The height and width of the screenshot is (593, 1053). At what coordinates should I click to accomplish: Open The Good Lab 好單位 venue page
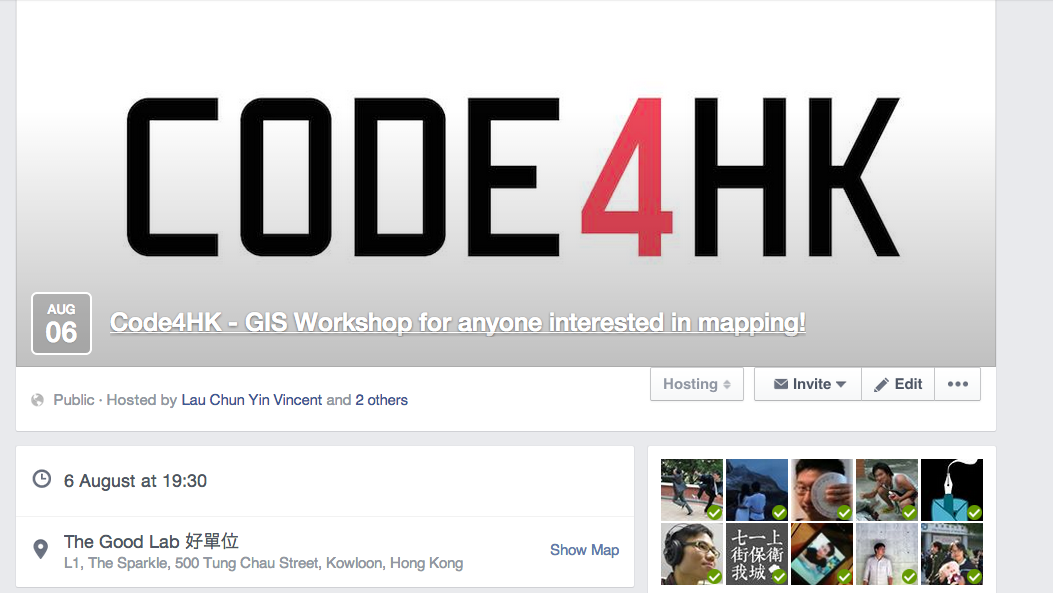(x=151, y=541)
